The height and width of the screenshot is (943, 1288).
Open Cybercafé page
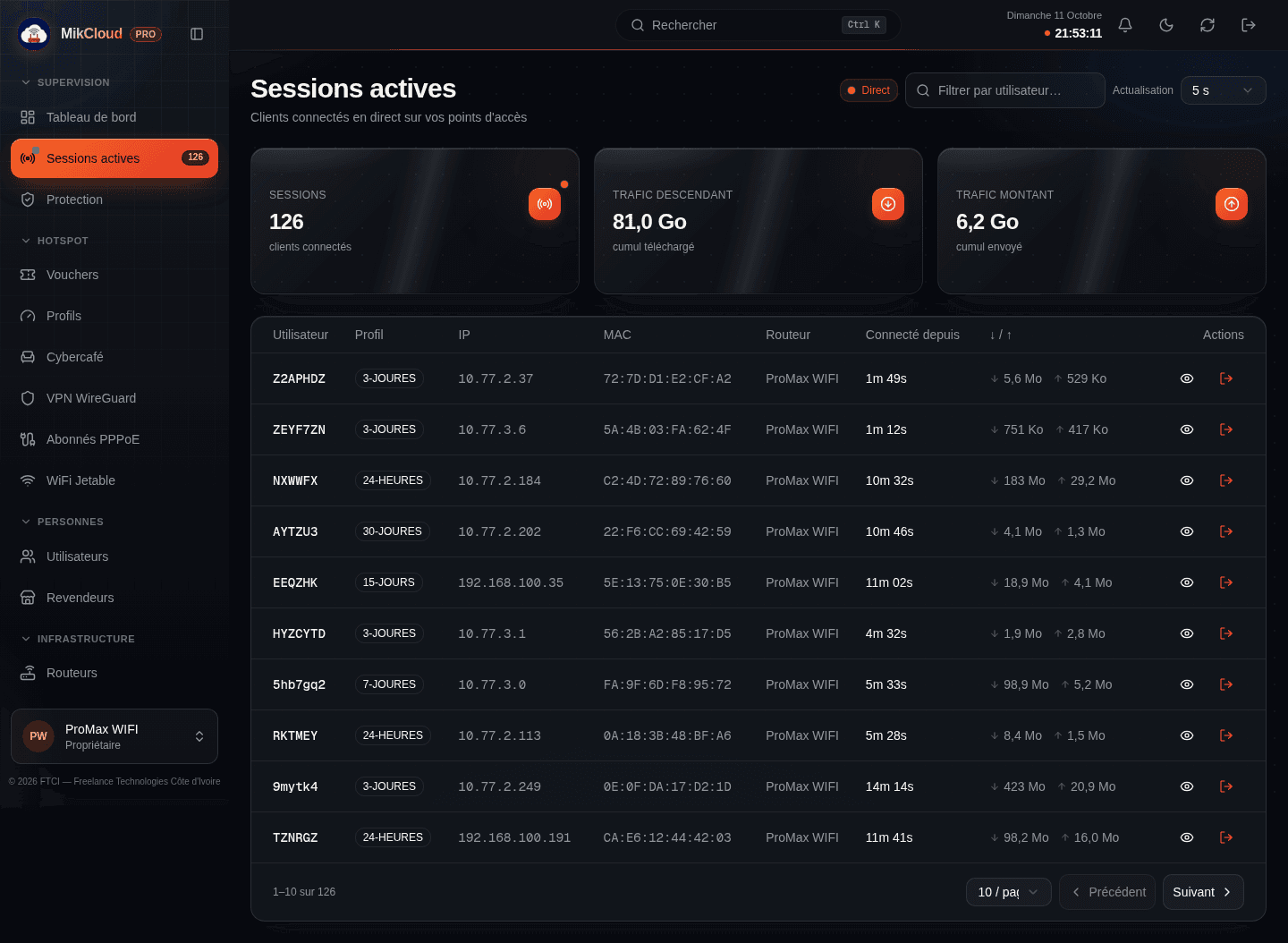pos(114,357)
